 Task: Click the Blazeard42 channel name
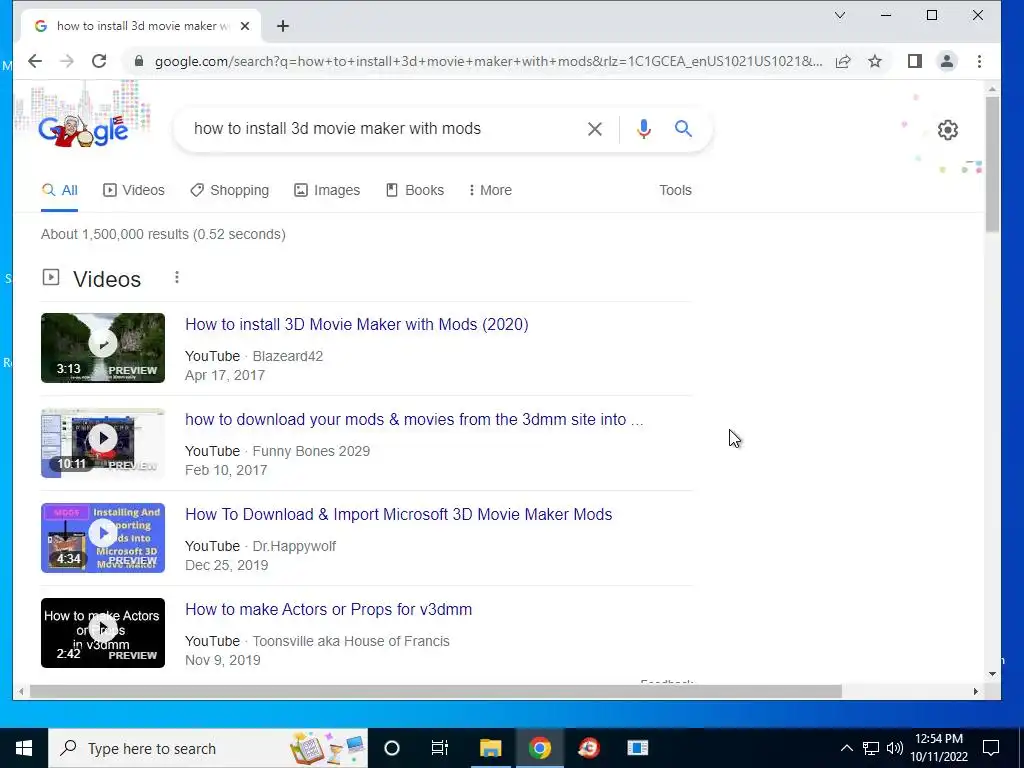287,357
